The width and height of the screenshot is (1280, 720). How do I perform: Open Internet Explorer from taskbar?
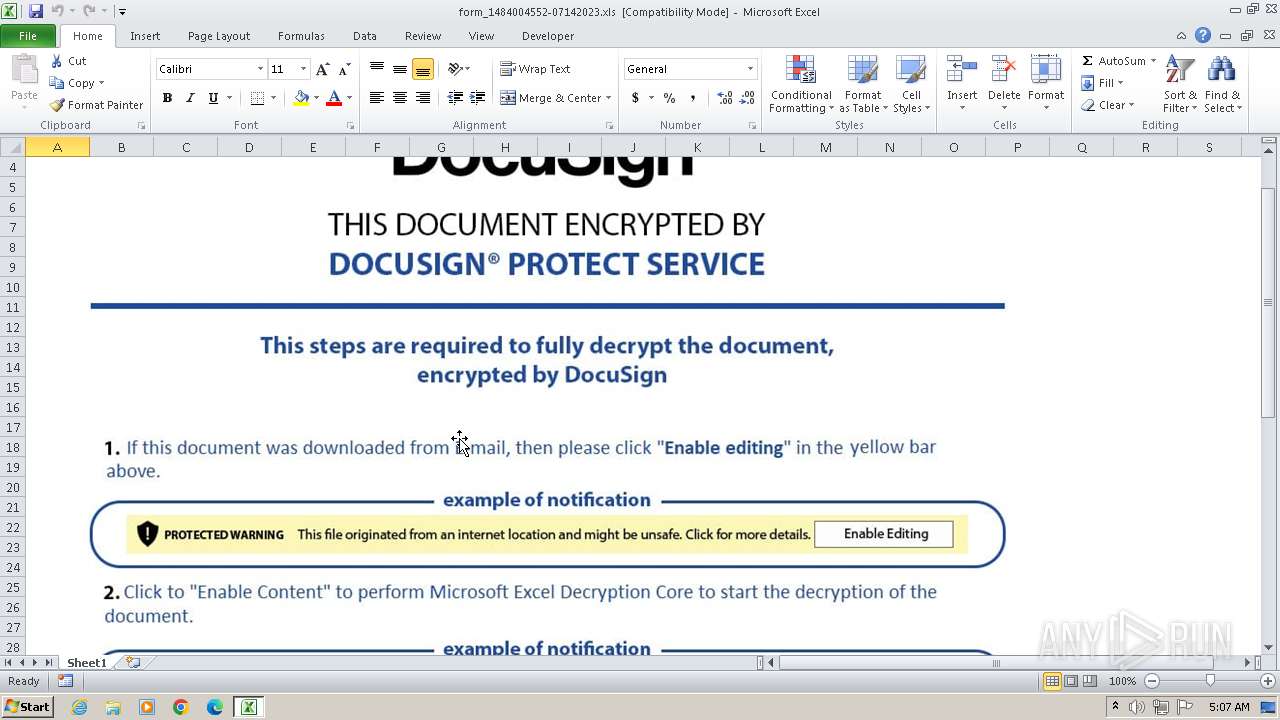79,707
